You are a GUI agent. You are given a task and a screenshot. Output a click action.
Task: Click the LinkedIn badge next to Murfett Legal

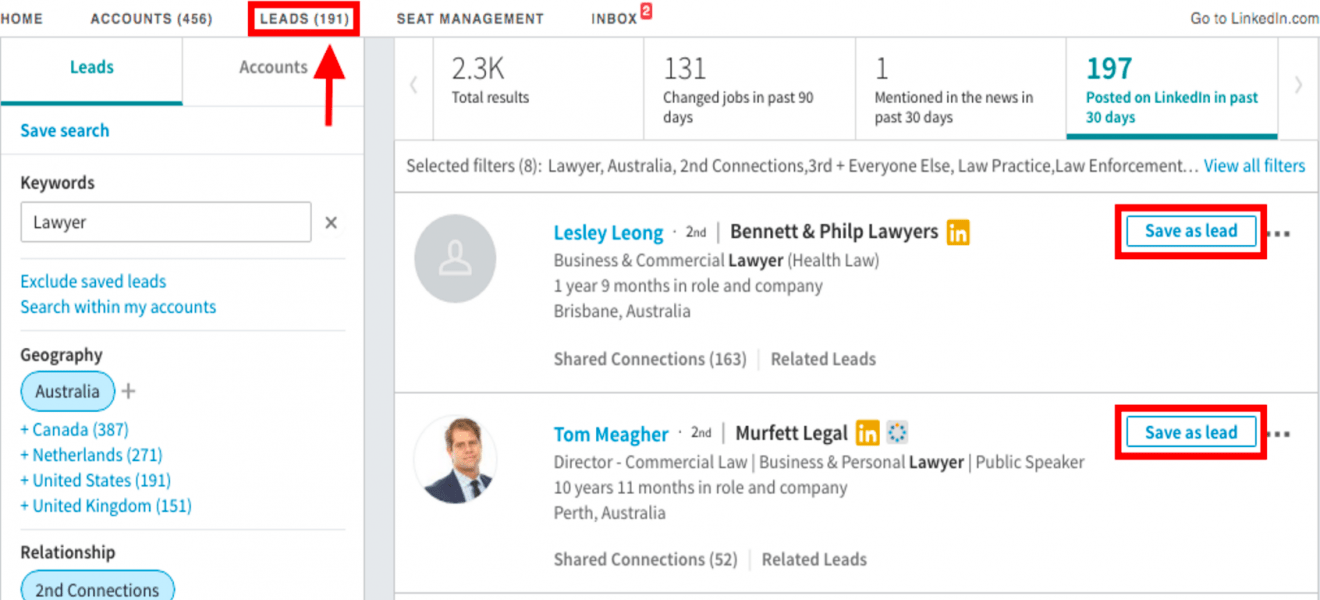coord(867,433)
